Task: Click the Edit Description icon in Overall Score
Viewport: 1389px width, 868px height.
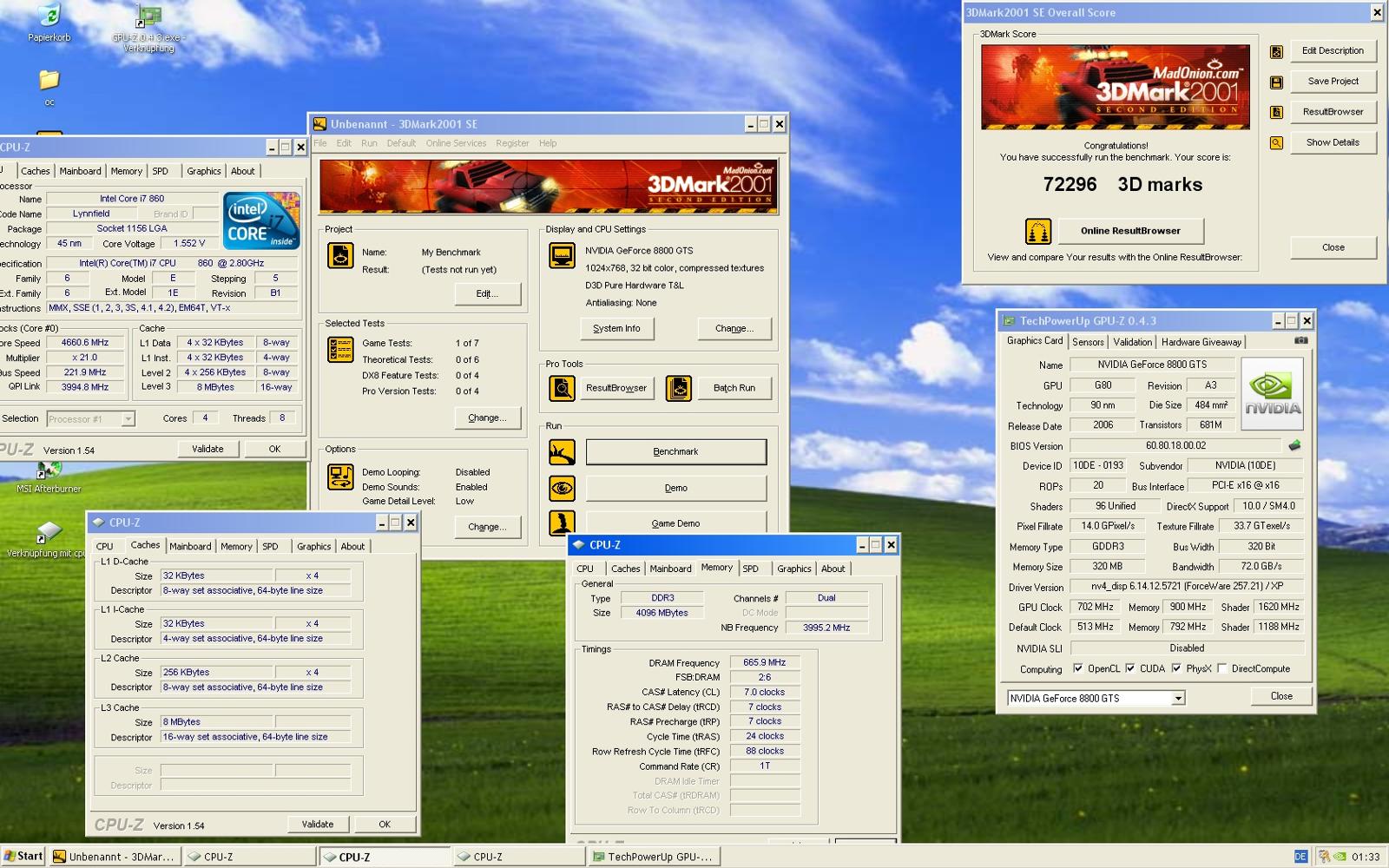Action: [1276, 51]
